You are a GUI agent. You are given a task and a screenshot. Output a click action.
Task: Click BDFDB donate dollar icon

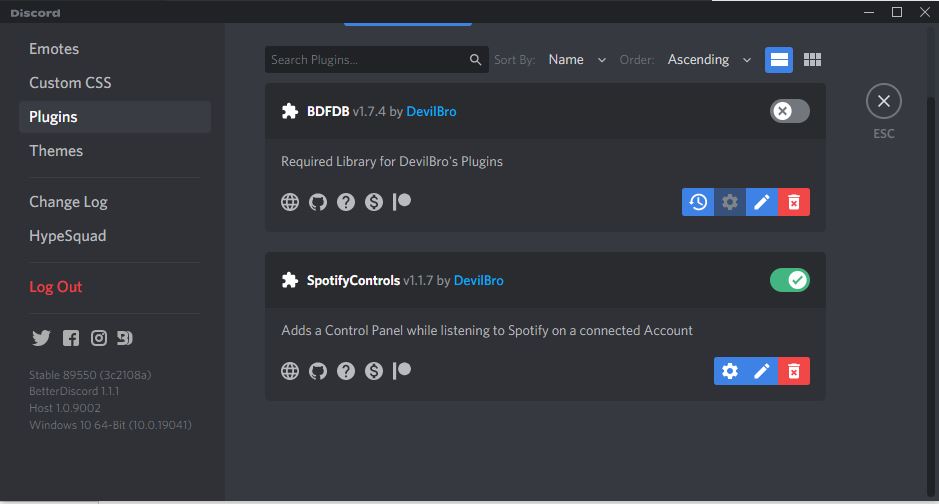(374, 202)
